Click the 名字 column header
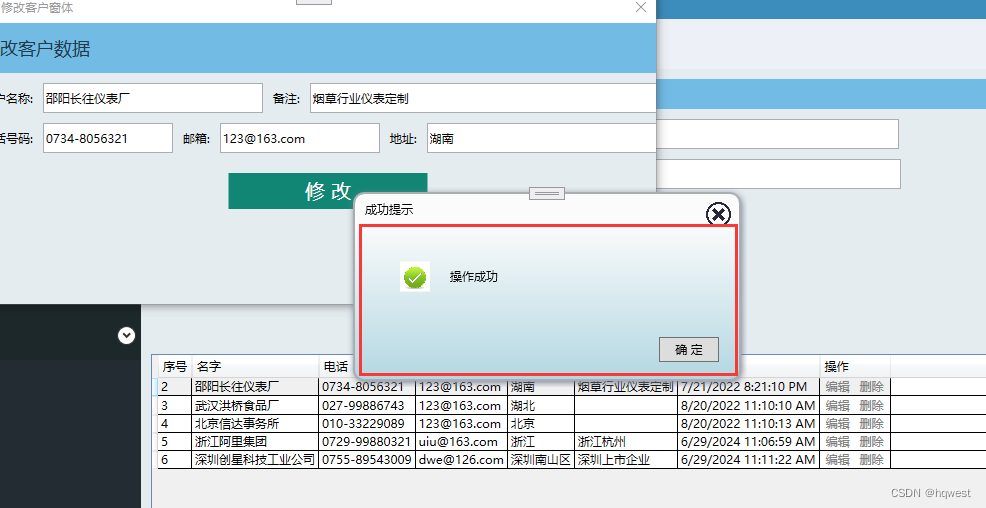The width and height of the screenshot is (986, 508). (255, 367)
